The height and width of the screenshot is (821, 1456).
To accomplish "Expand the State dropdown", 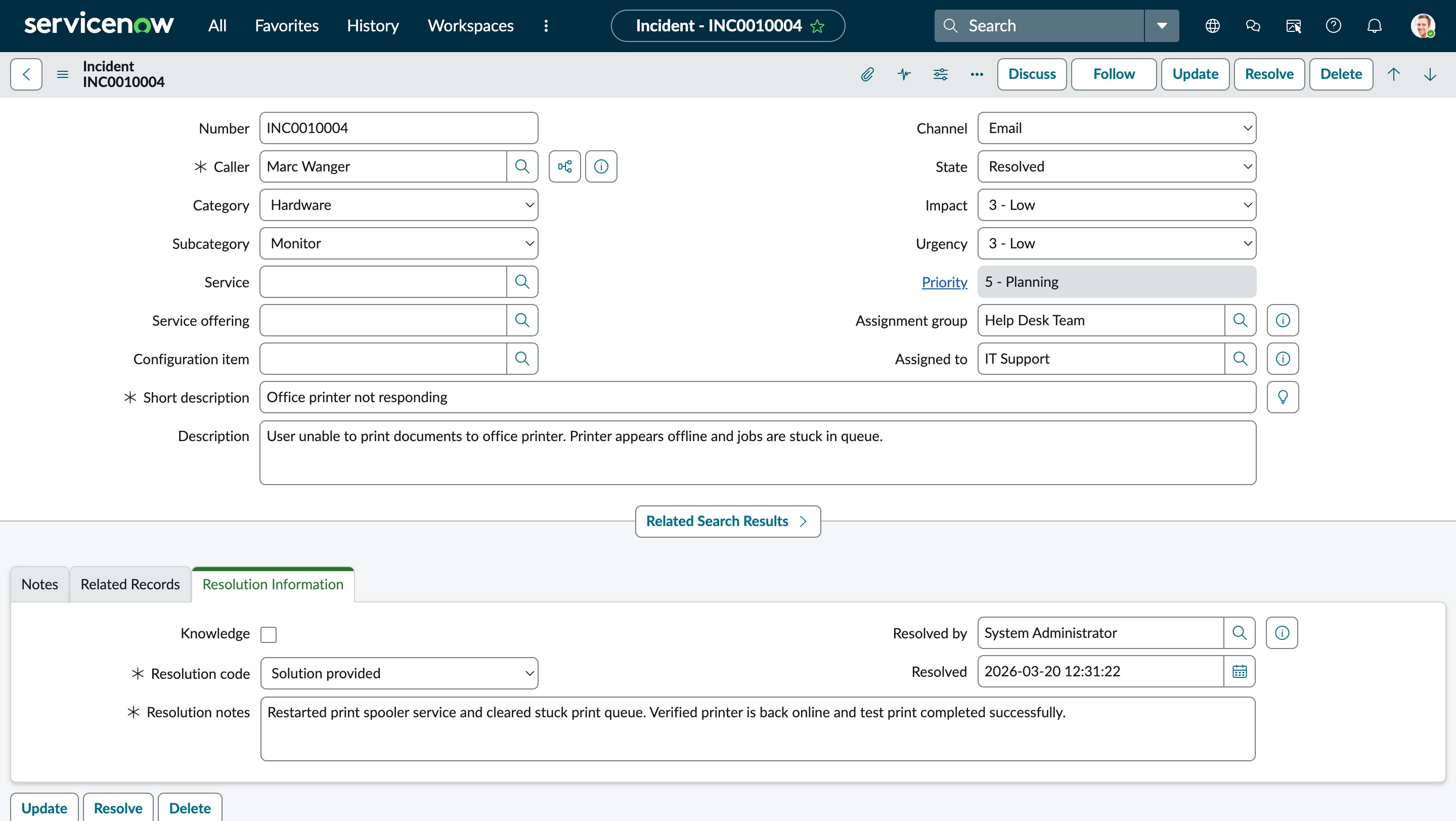I will tap(1116, 166).
